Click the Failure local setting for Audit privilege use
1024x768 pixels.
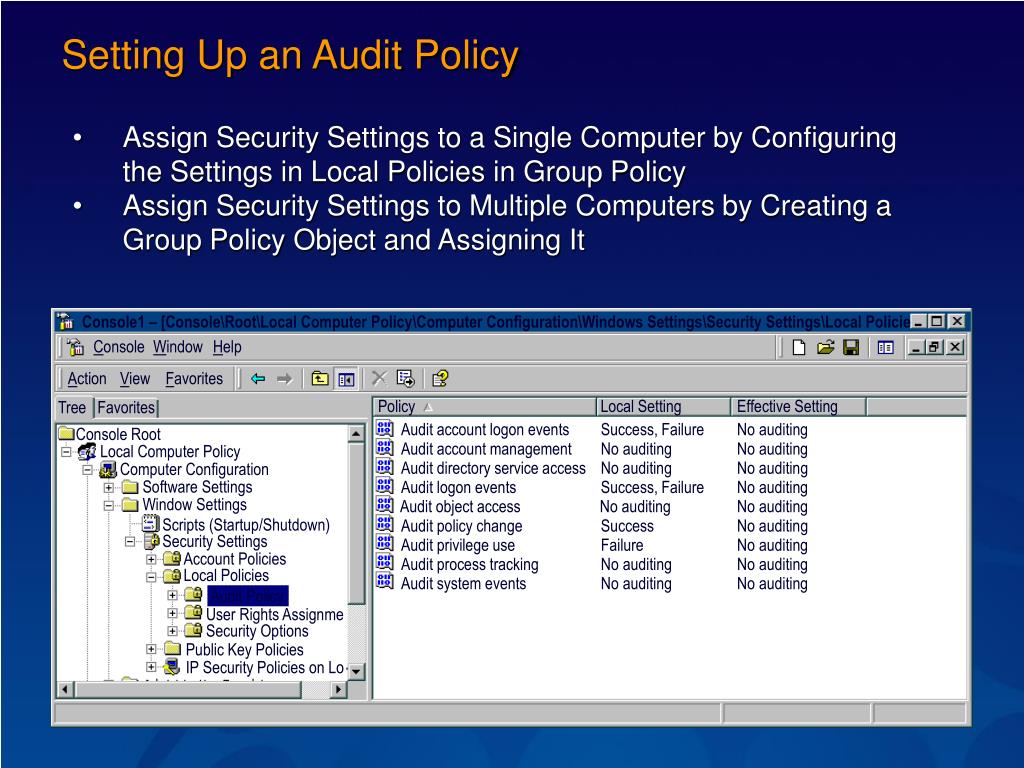tap(622, 545)
